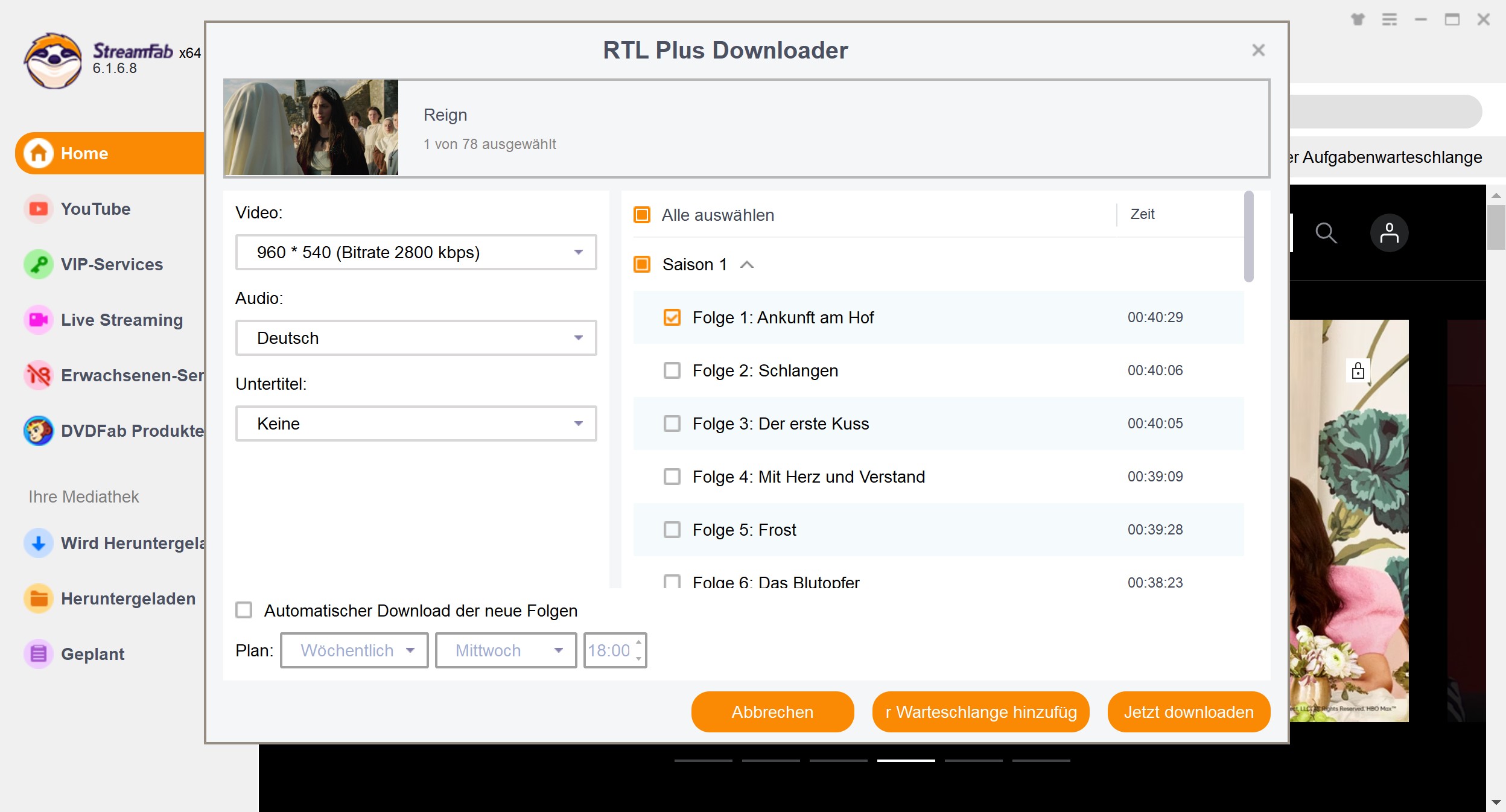Open the Wird Heruntergeladen download icon
The width and height of the screenshot is (1506, 812).
(x=39, y=543)
